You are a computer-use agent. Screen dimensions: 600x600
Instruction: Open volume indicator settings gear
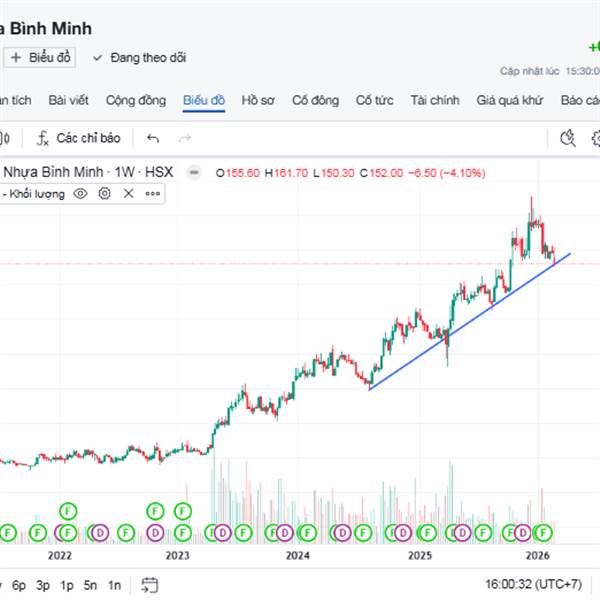pyautogui.click(x=104, y=194)
